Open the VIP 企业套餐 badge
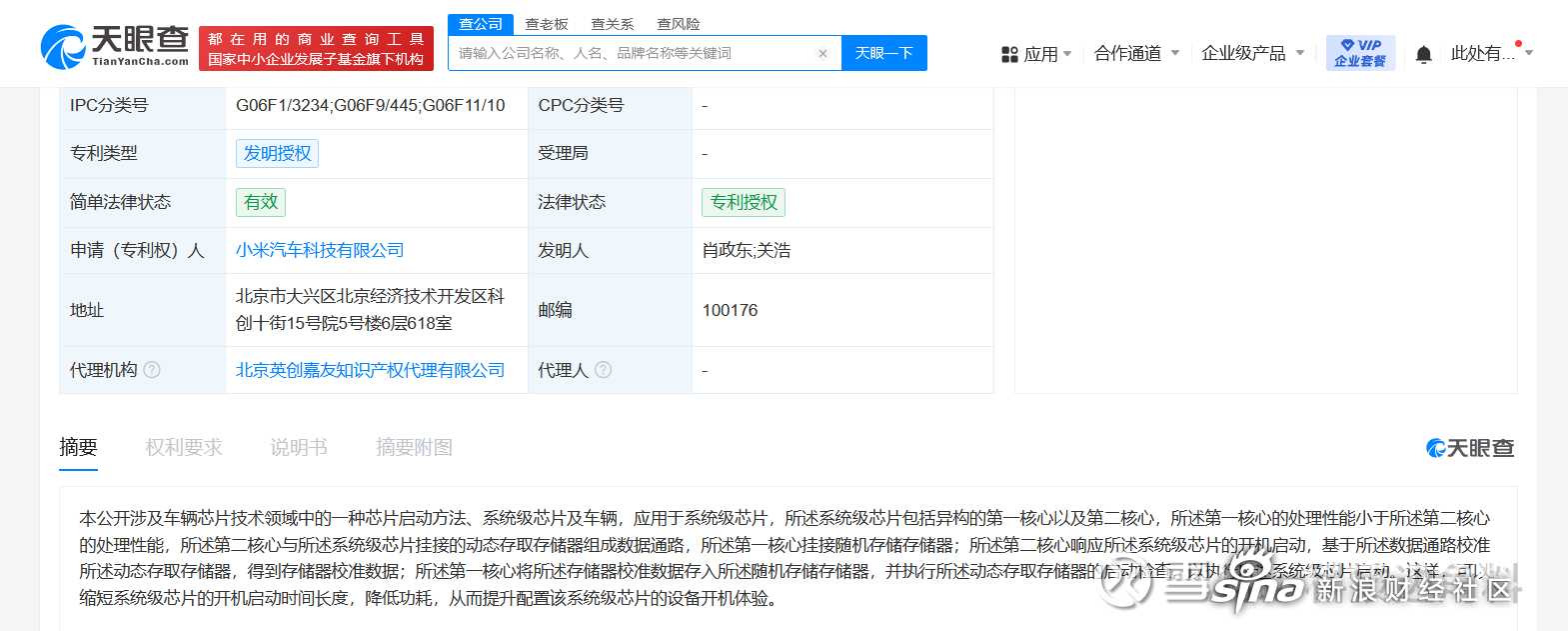The image size is (1568, 631). click(1360, 53)
